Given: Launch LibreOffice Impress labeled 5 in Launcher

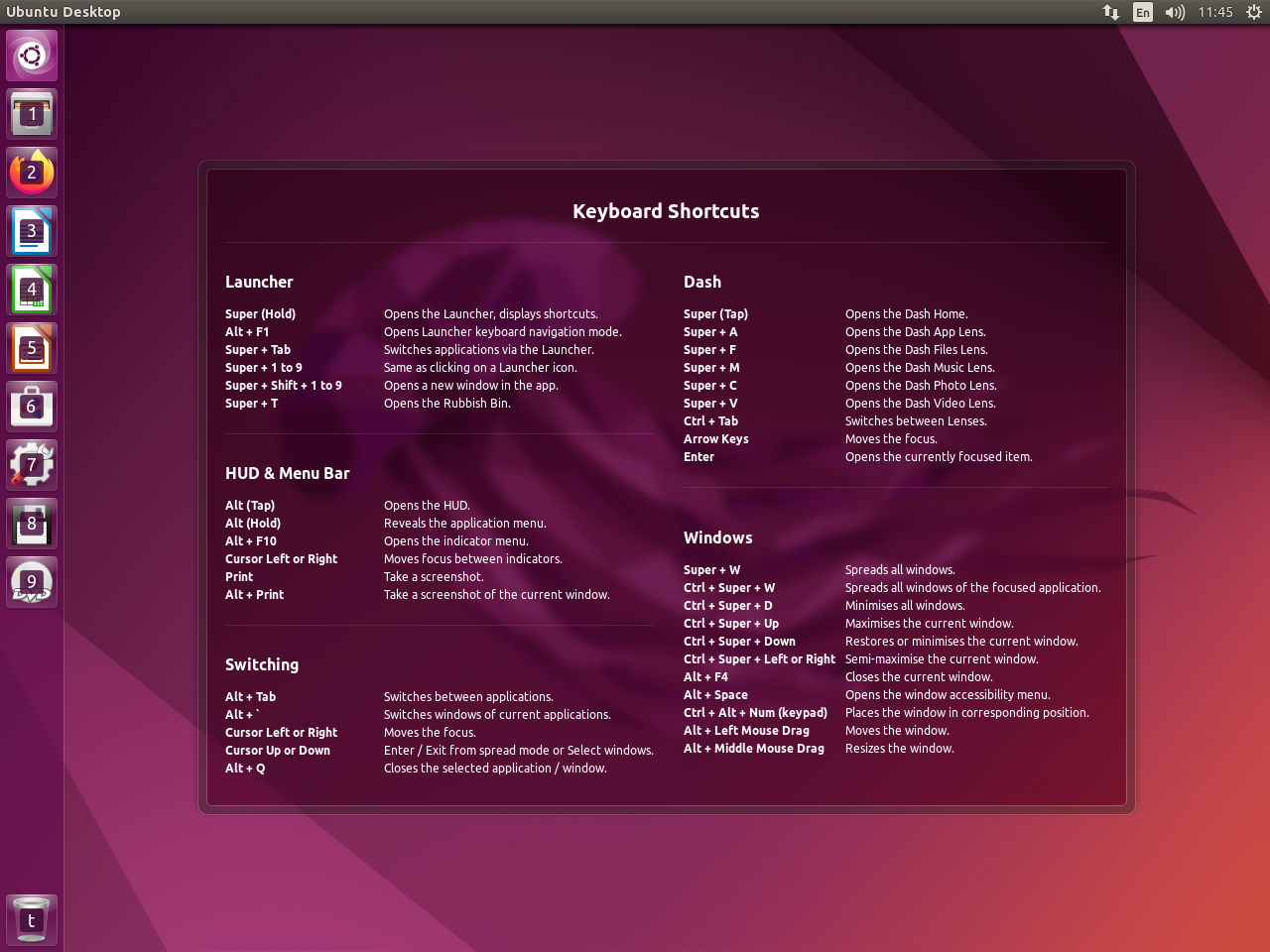Looking at the screenshot, I should coord(32,348).
